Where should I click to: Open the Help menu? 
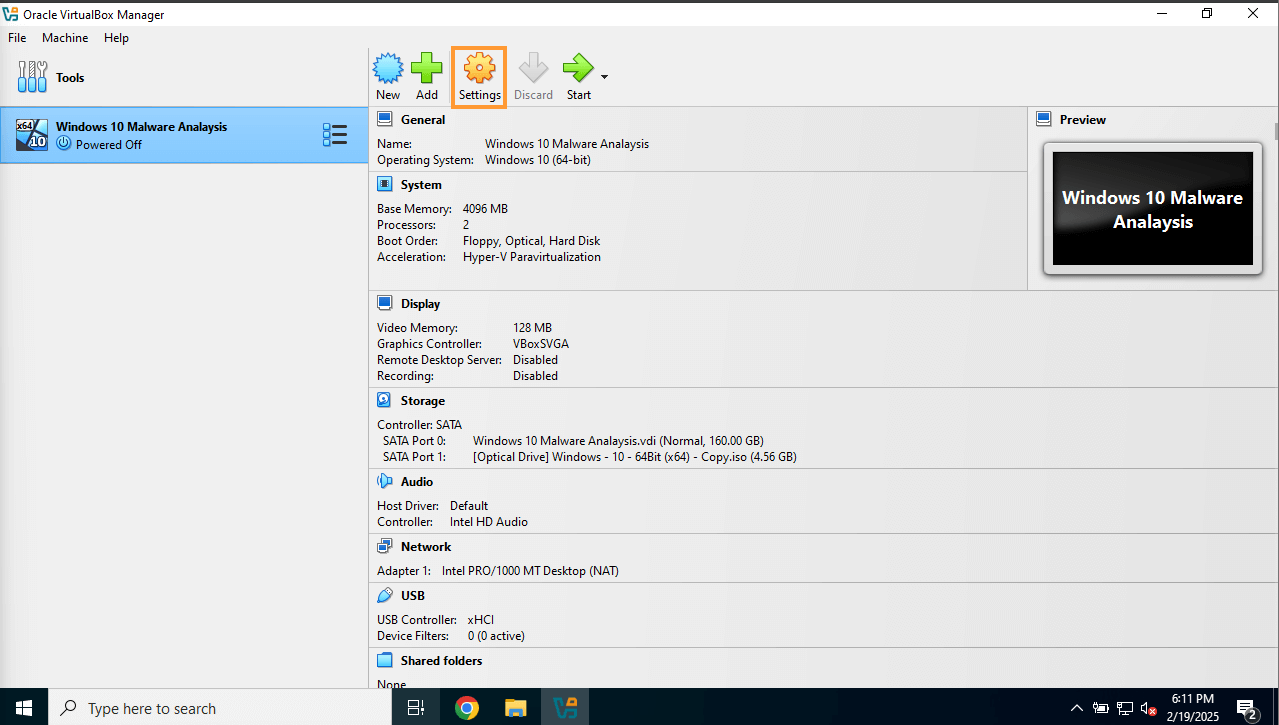116,38
